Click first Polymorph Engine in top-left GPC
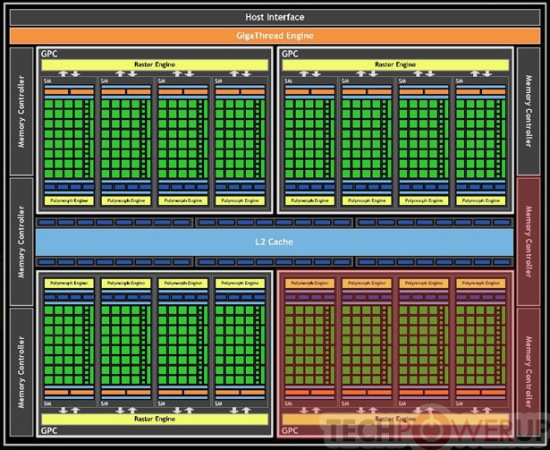The height and width of the screenshot is (450, 550). (69, 201)
